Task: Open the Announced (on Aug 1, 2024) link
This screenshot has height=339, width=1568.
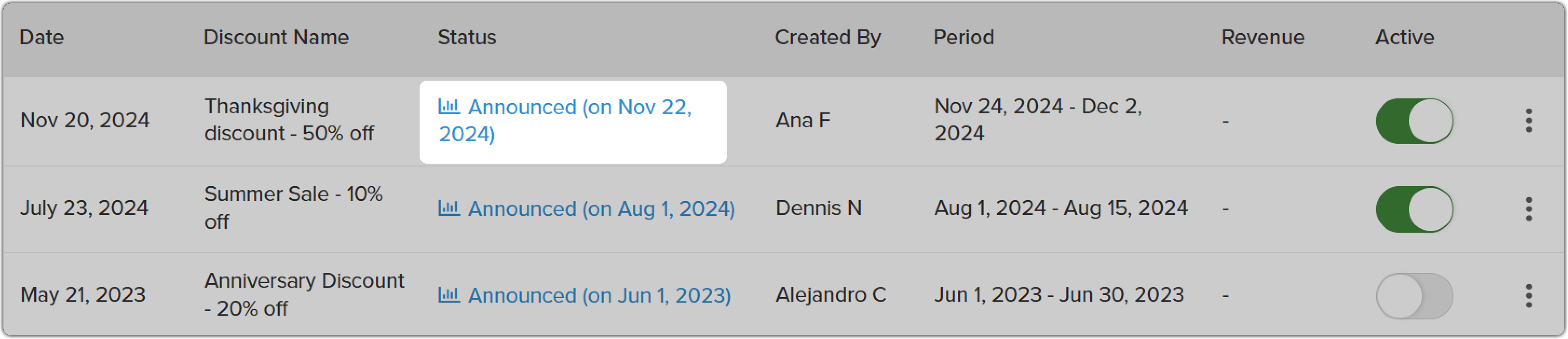Action: click(601, 208)
